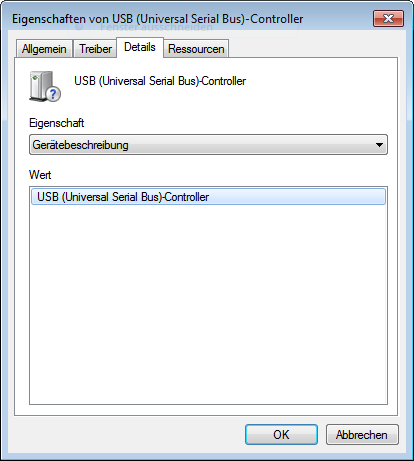
Task: Open the Treiber tab
Action: [x=95, y=49]
